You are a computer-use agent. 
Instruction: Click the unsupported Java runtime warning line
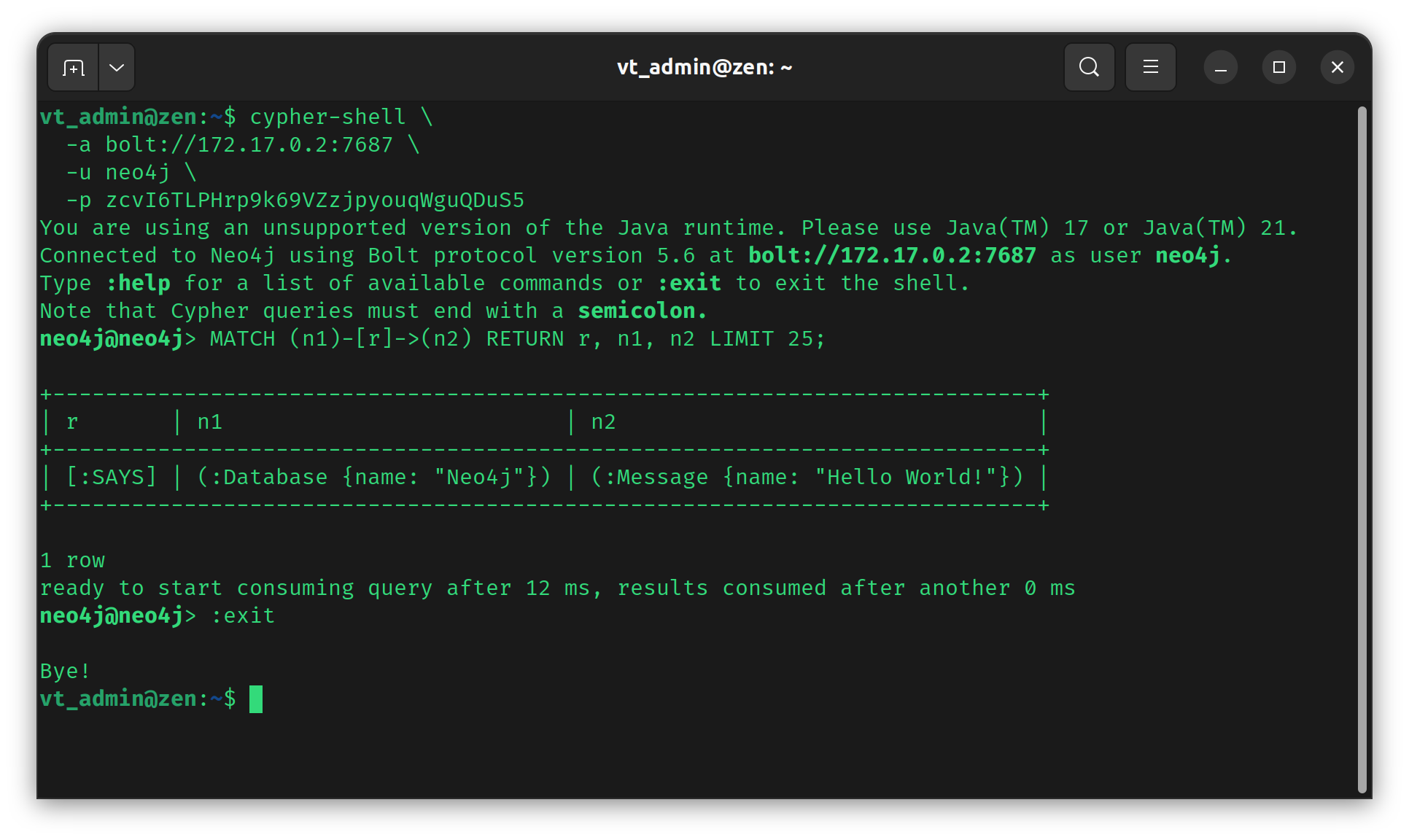669,227
